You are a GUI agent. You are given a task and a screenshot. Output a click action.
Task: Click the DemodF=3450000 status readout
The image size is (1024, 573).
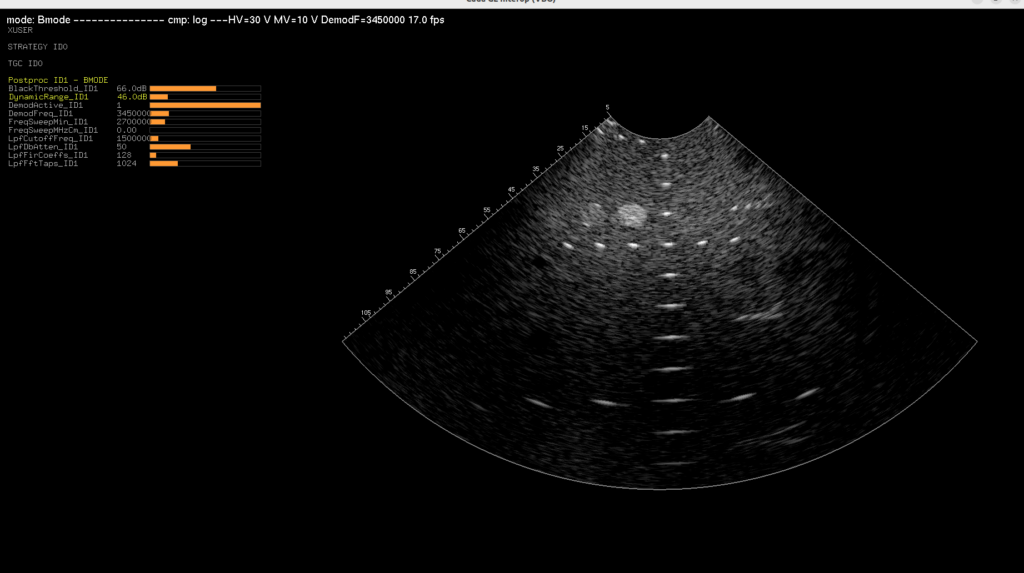coord(363,20)
